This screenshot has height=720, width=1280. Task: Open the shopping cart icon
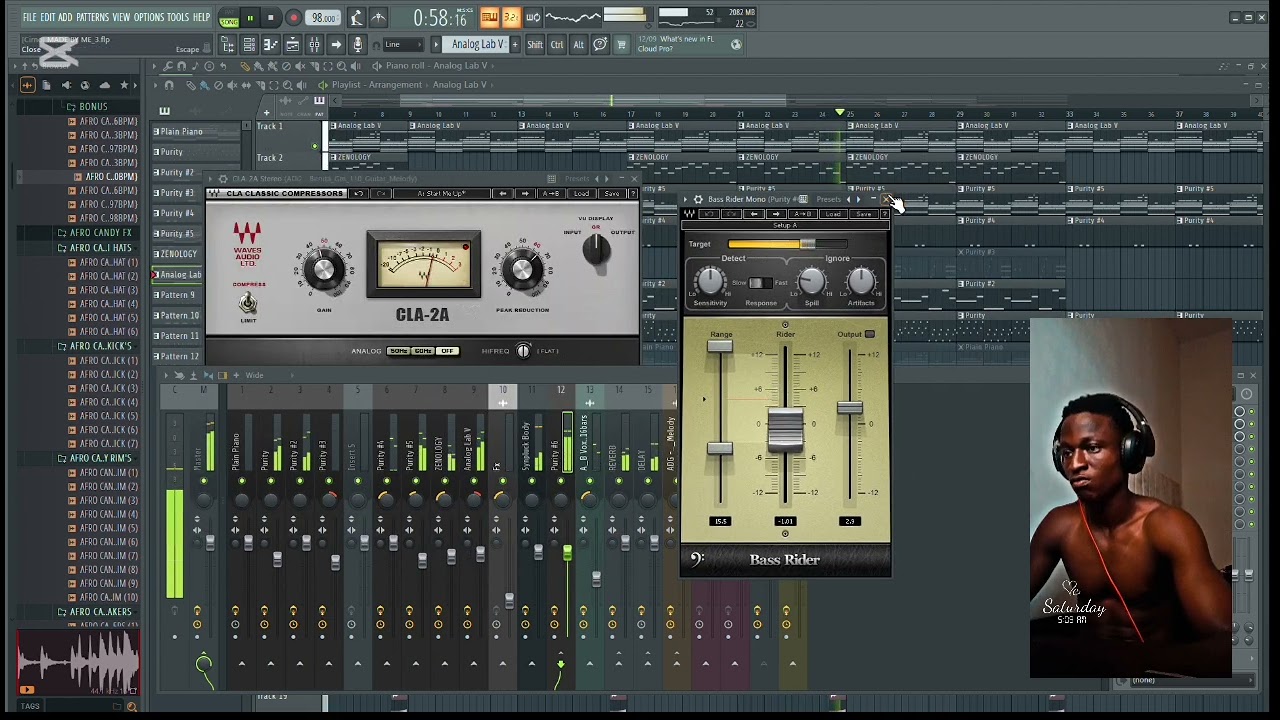click(621, 44)
